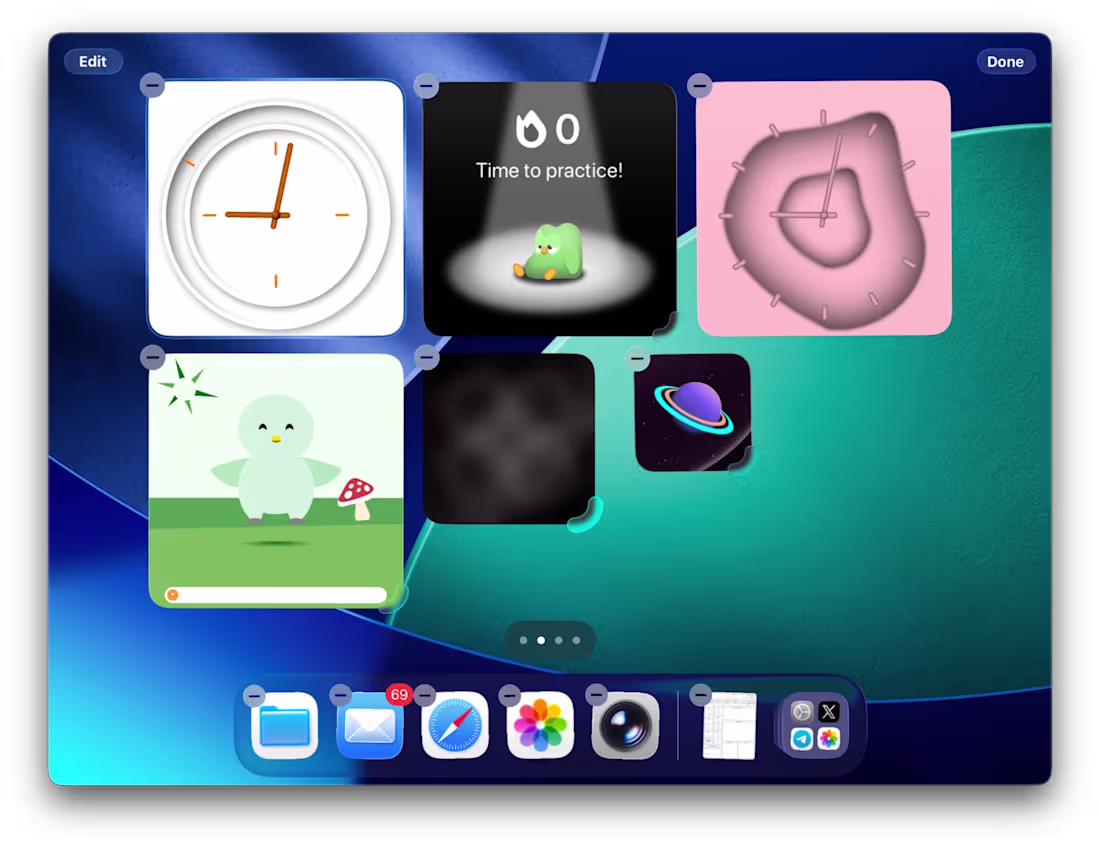Tap the page indicator dots

pos(549,640)
